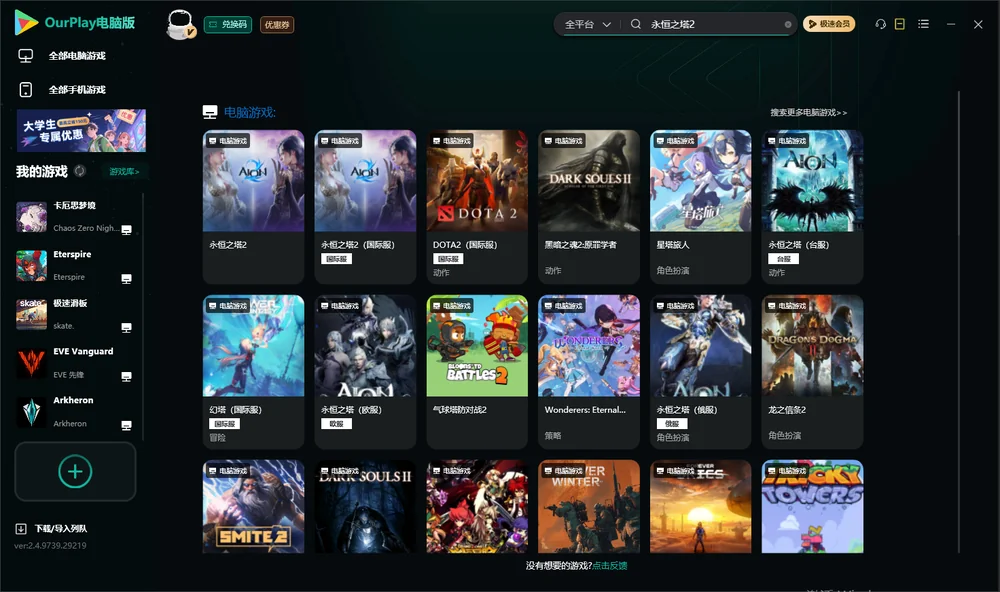
Task: Open the 永恒之塔 (台服) game card
Action: tap(812, 207)
